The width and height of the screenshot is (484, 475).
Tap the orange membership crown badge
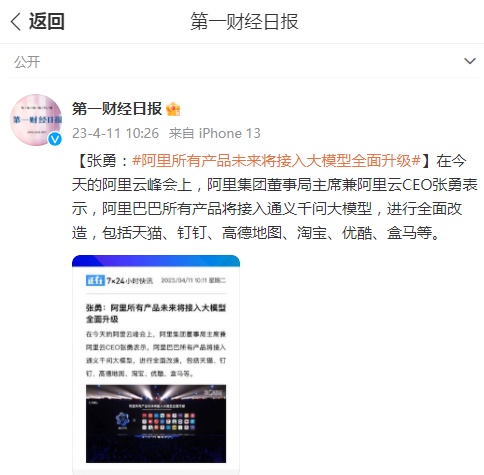click(173, 109)
